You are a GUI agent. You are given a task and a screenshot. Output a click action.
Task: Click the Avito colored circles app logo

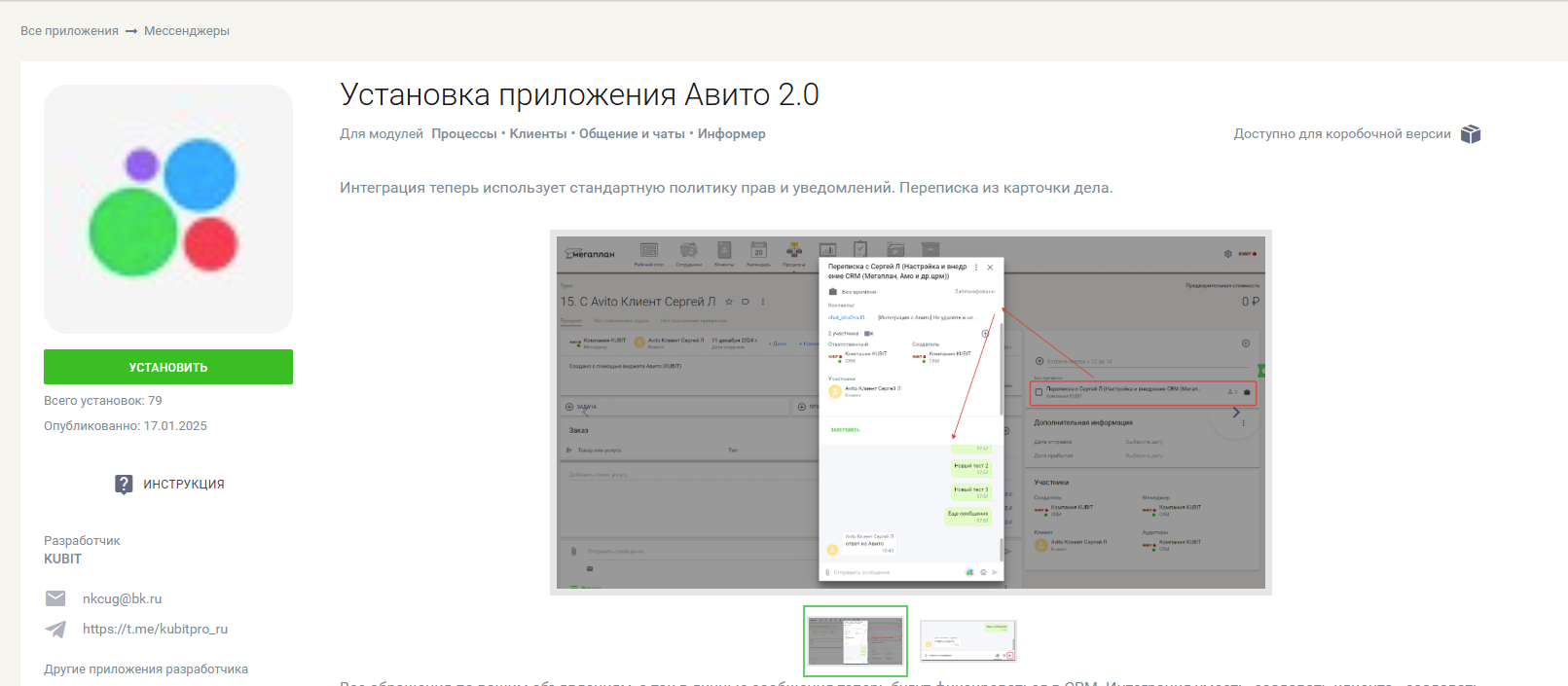168,209
